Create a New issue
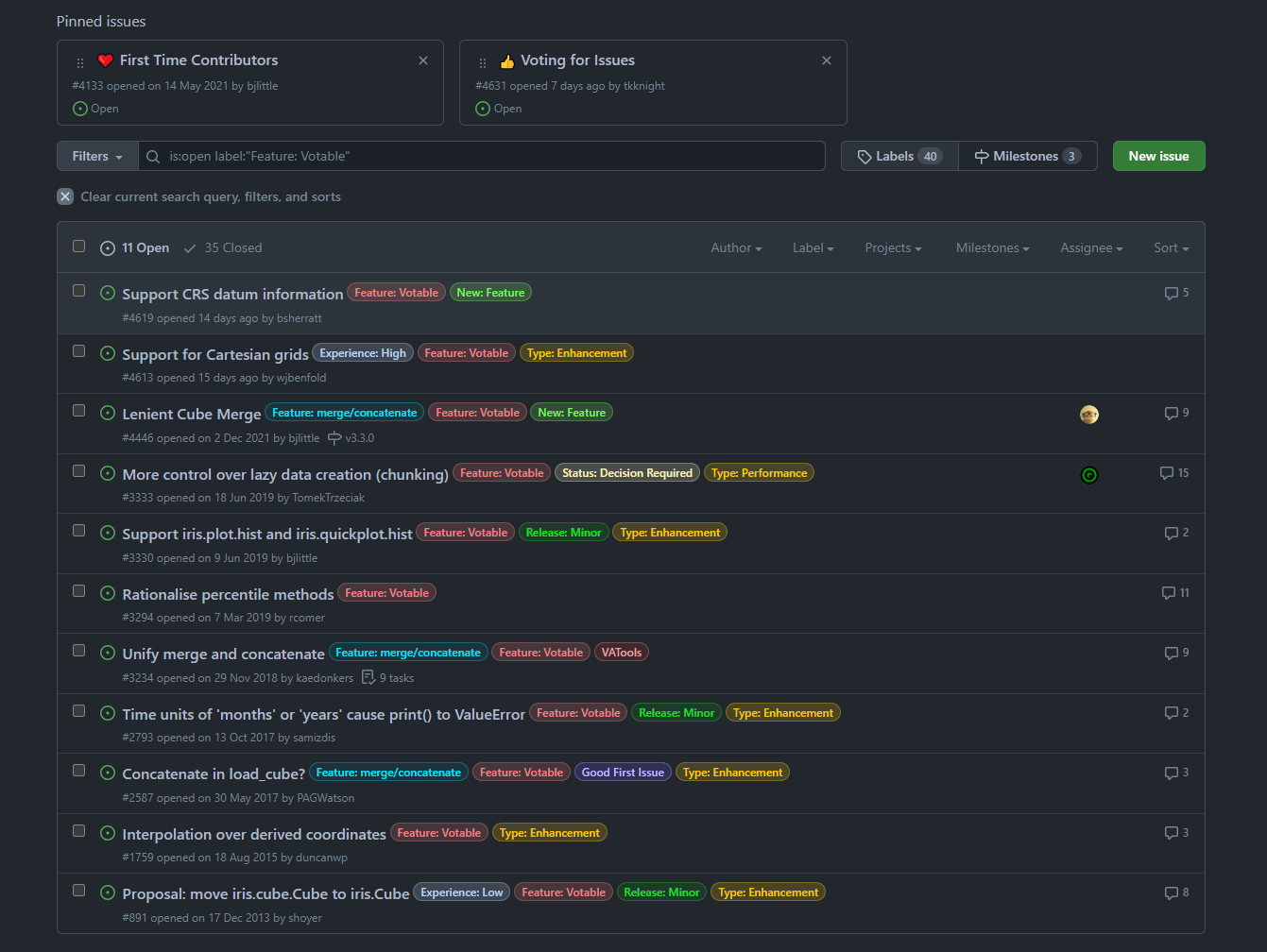Screen dimensions: 1267x952 click(x=1158, y=157)
